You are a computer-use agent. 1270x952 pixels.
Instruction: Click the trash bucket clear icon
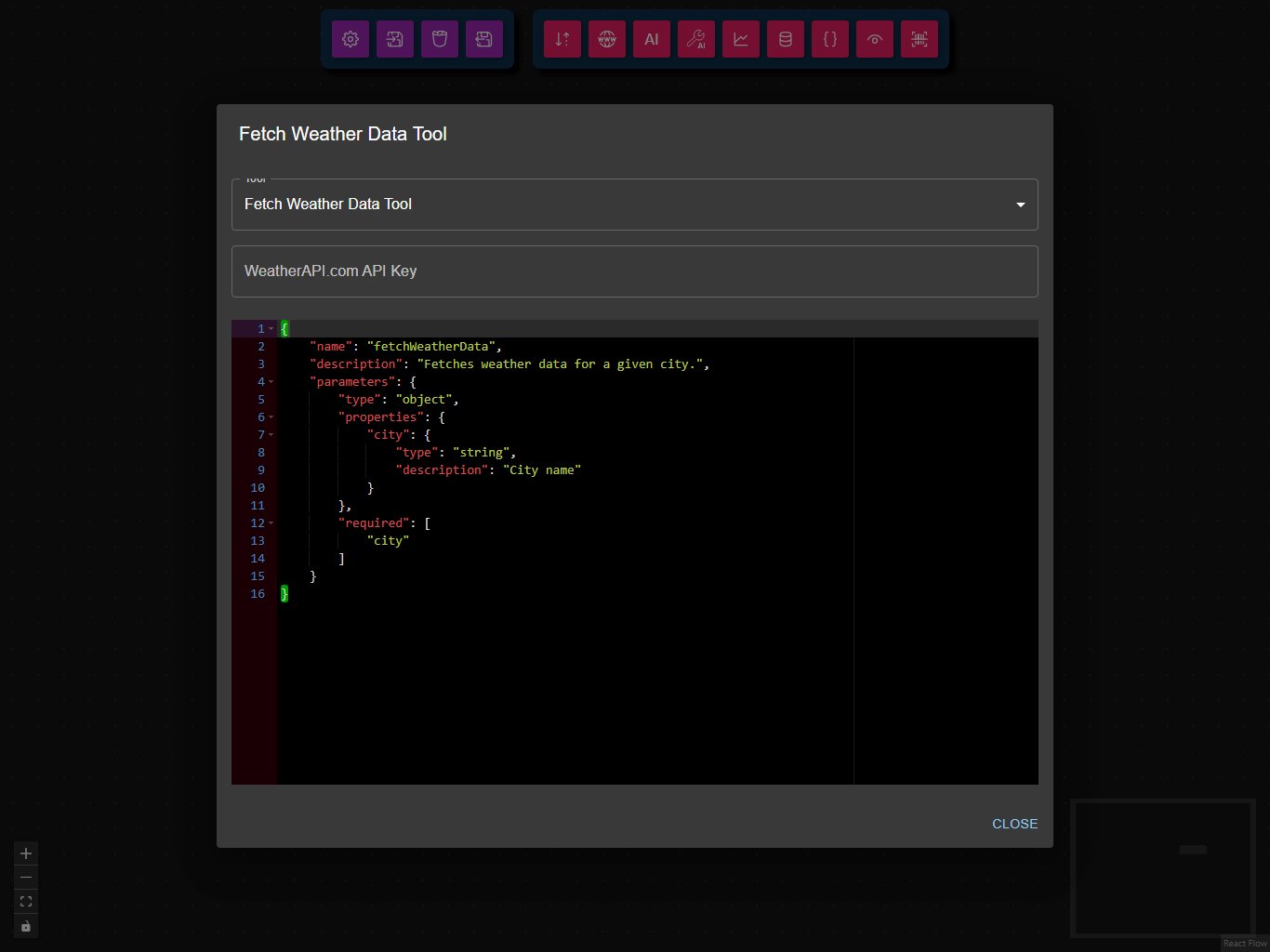point(440,39)
